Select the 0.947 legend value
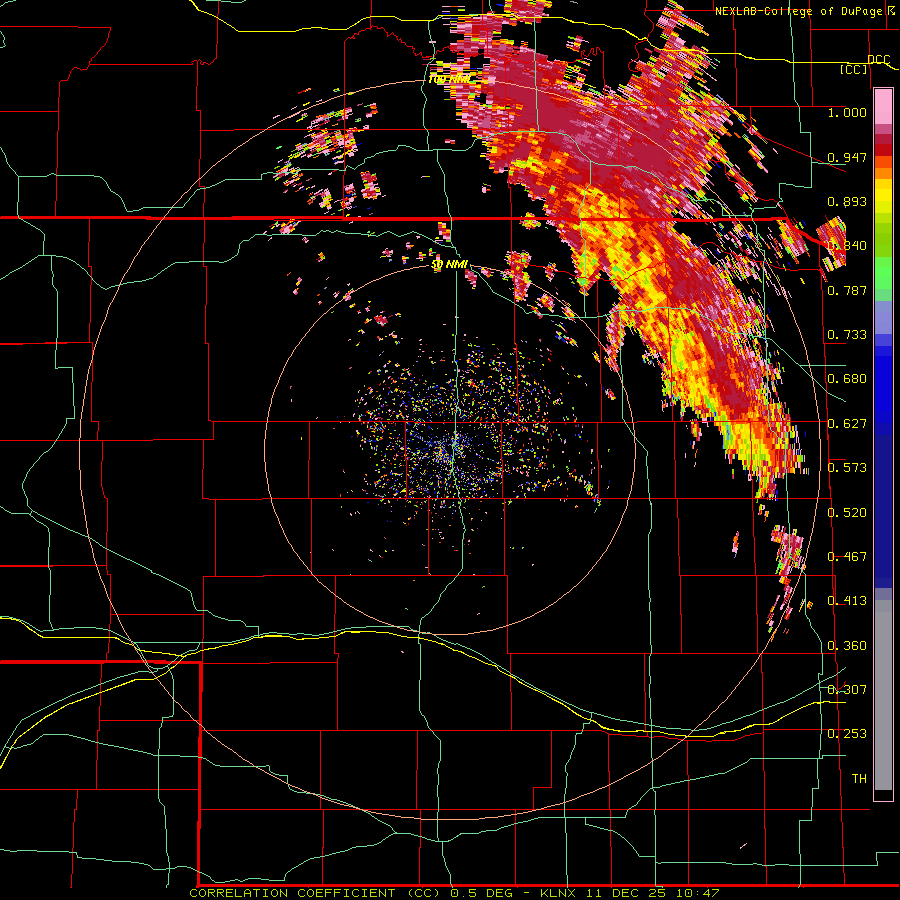900x900 pixels. tap(847, 157)
